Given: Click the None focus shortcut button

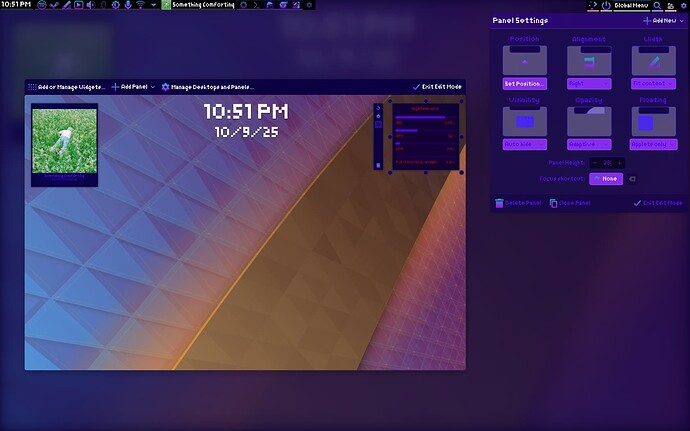Looking at the screenshot, I should [x=606, y=179].
